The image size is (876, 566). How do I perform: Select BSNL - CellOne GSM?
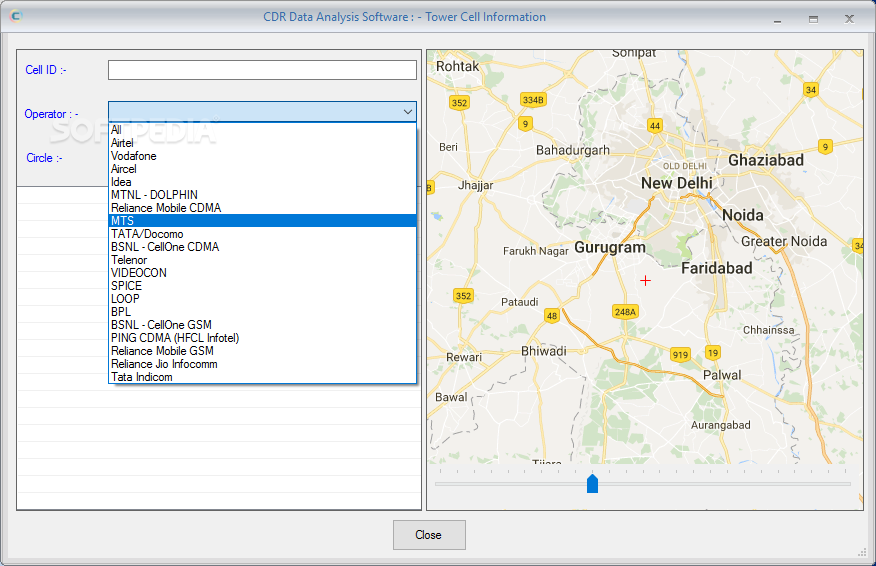coord(262,325)
